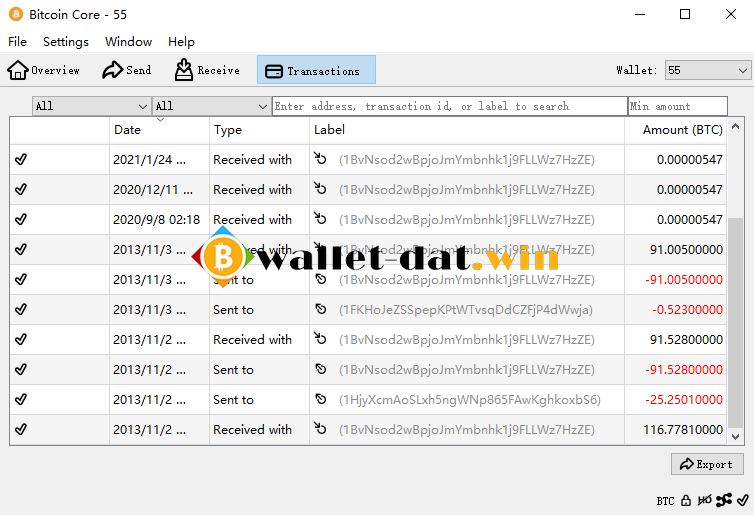Sort by the Type column header
This screenshot has width=754, height=515.
coord(259,130)
